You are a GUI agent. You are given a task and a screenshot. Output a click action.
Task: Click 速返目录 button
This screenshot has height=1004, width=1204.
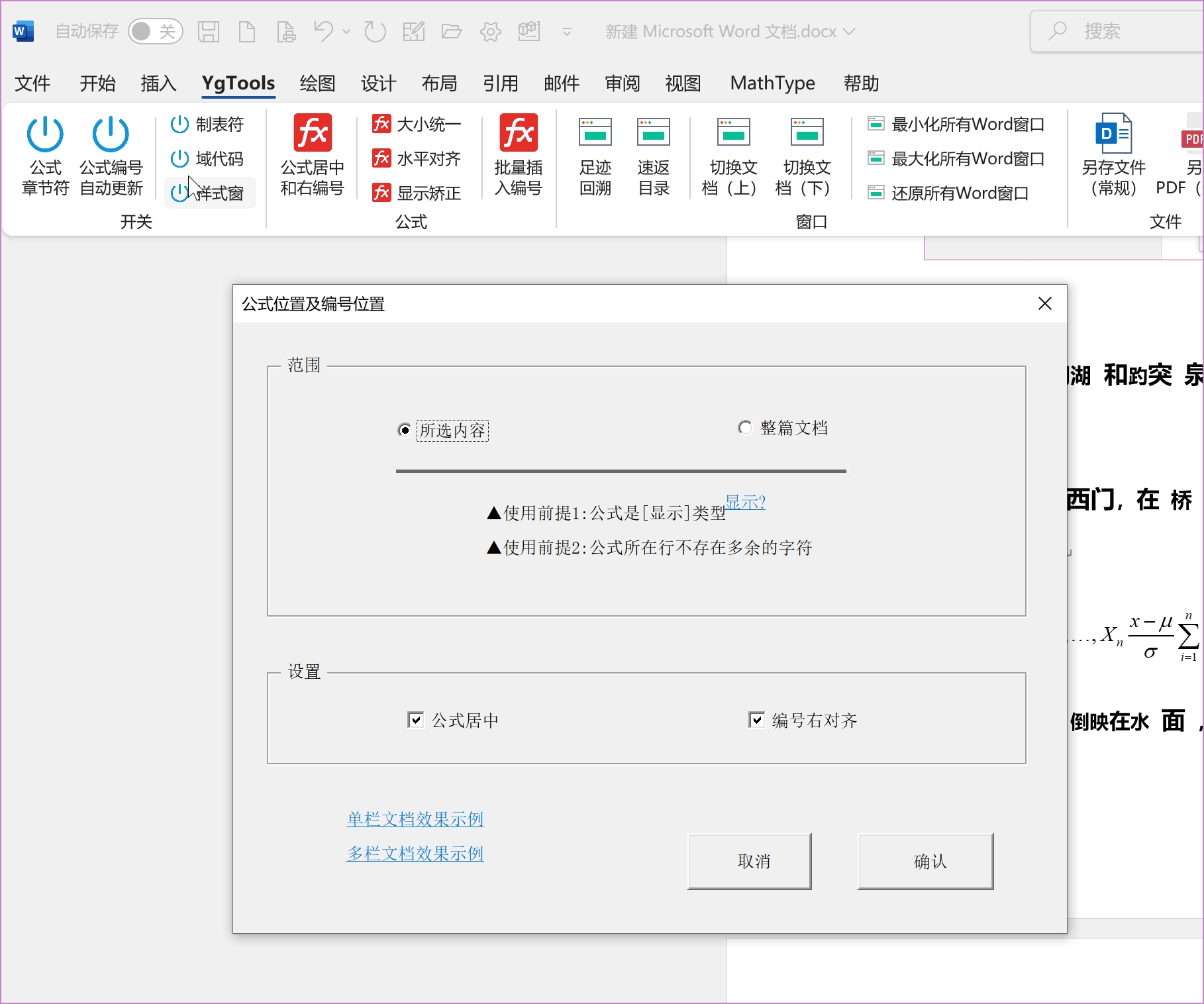[x=654, y=157]
